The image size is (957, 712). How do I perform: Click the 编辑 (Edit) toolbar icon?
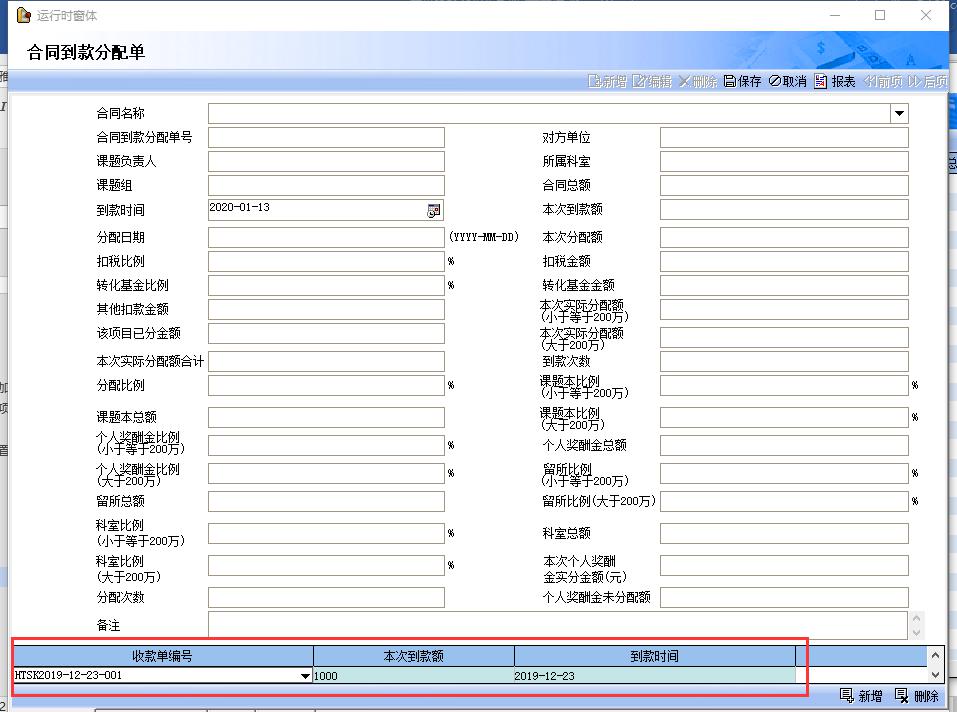point(652,81)
